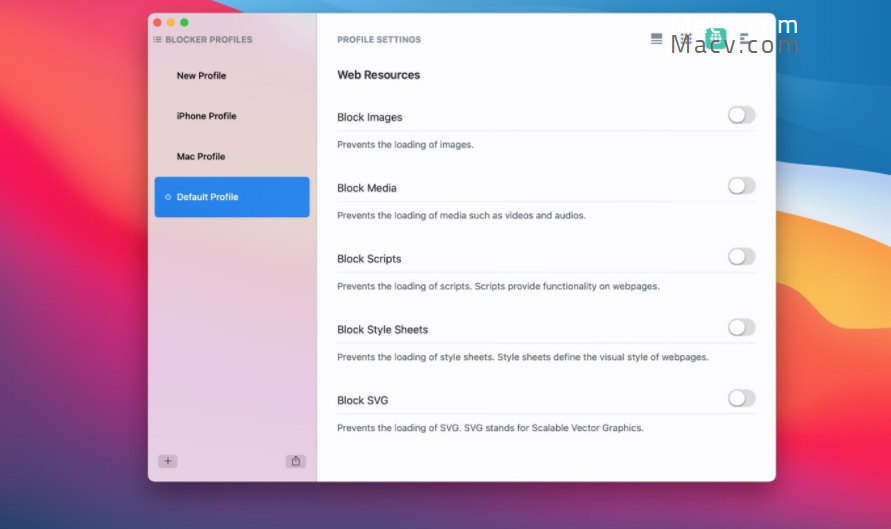Click the description about style sheets visual style
The image size is (891, 529).
click(x=523, y=357)
